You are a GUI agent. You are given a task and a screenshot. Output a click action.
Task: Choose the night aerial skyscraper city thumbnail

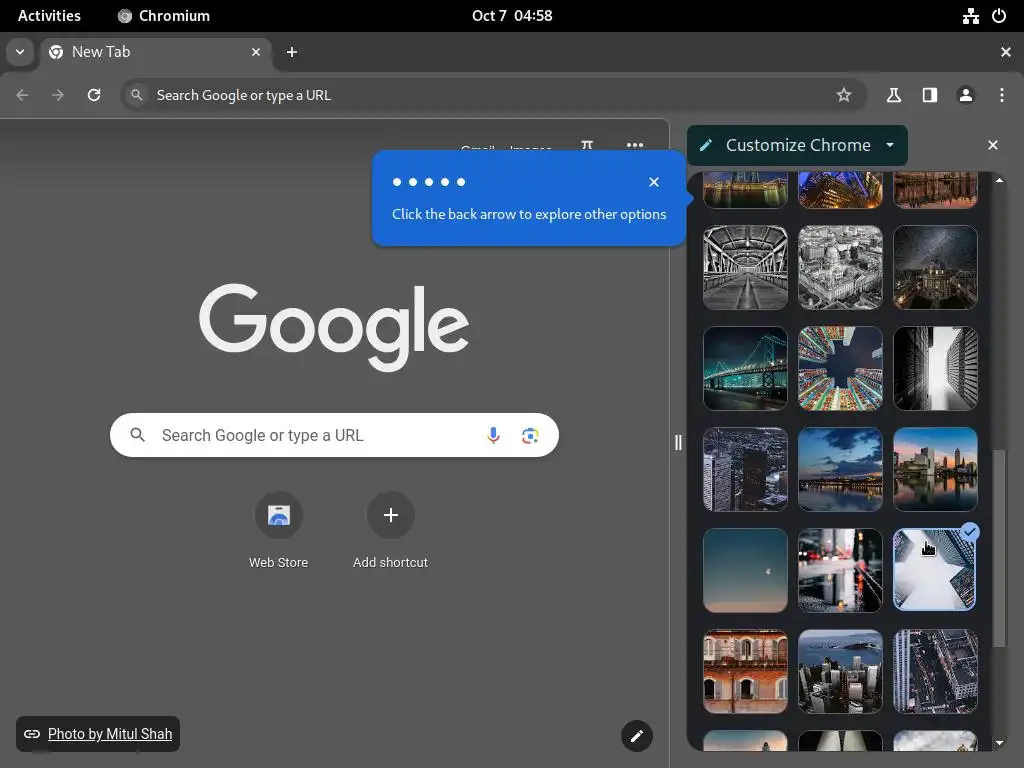(745, 469)
